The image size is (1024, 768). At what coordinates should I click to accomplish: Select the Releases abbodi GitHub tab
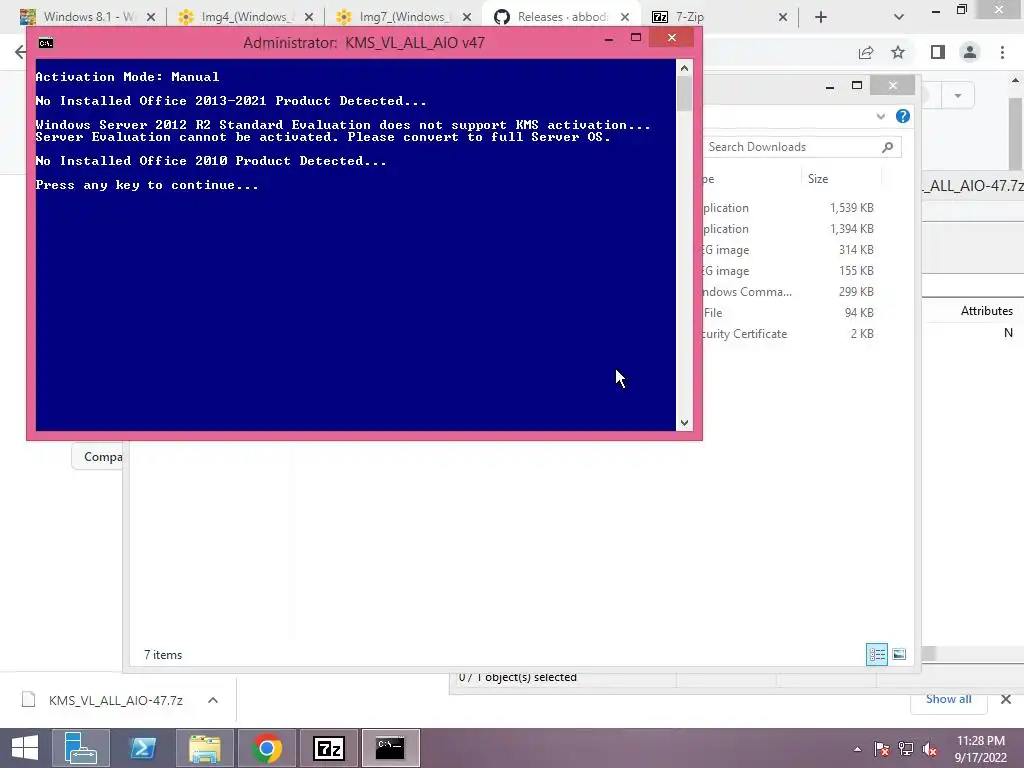[560, 17]
